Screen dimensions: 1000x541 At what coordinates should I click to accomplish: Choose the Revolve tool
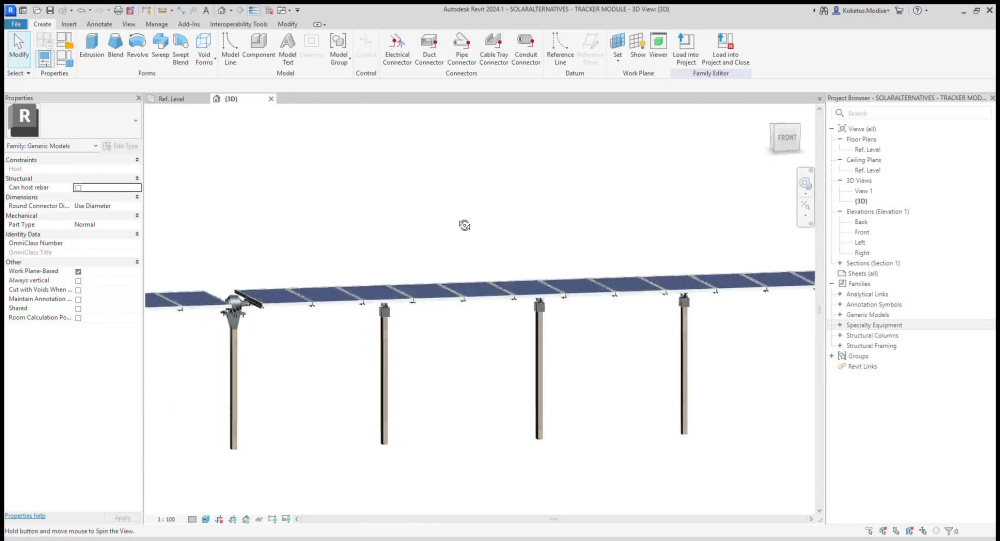coord(137,46)
